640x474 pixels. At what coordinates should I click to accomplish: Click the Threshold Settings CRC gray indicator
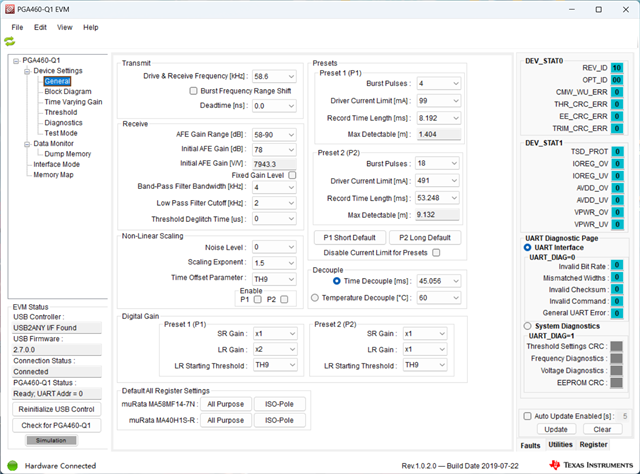tap(616, 346)
